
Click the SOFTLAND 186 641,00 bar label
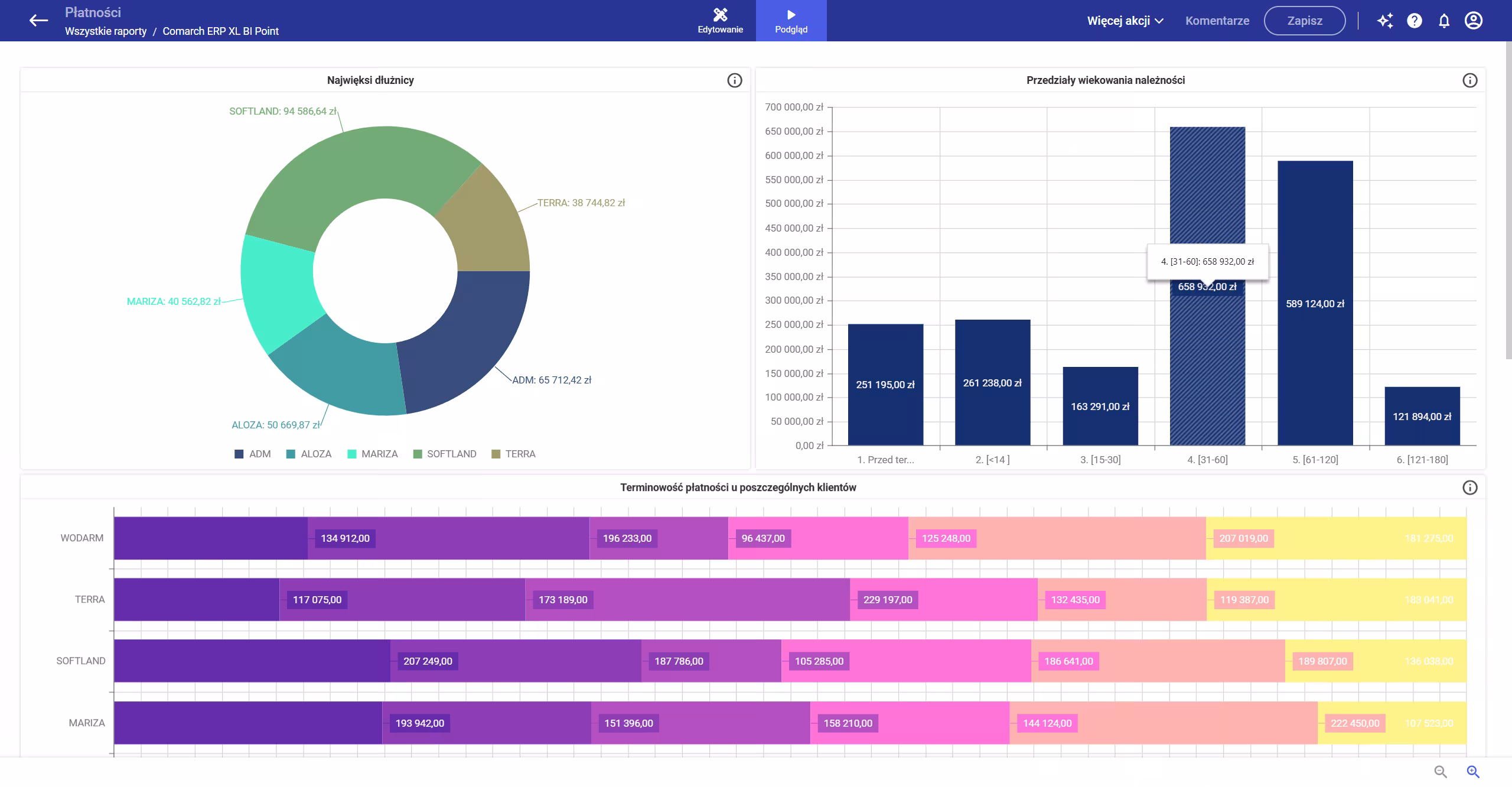coord(1068,661)
